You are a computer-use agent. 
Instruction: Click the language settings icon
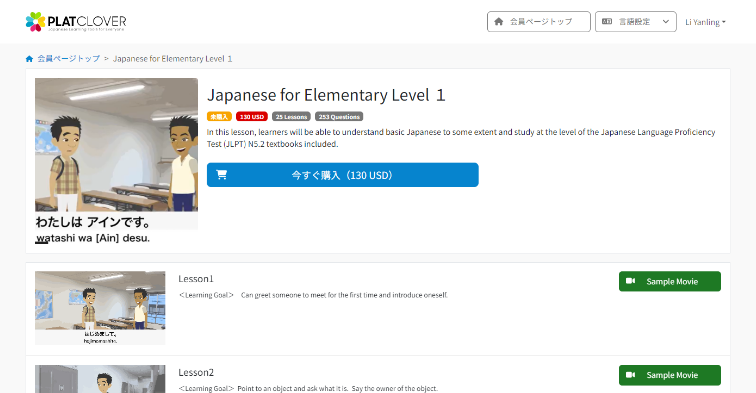click(x=607, y=22)
